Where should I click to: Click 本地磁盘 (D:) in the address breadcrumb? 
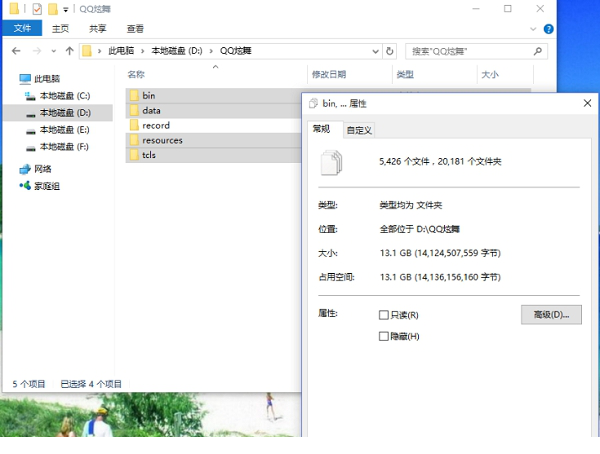tap(177, 51)
